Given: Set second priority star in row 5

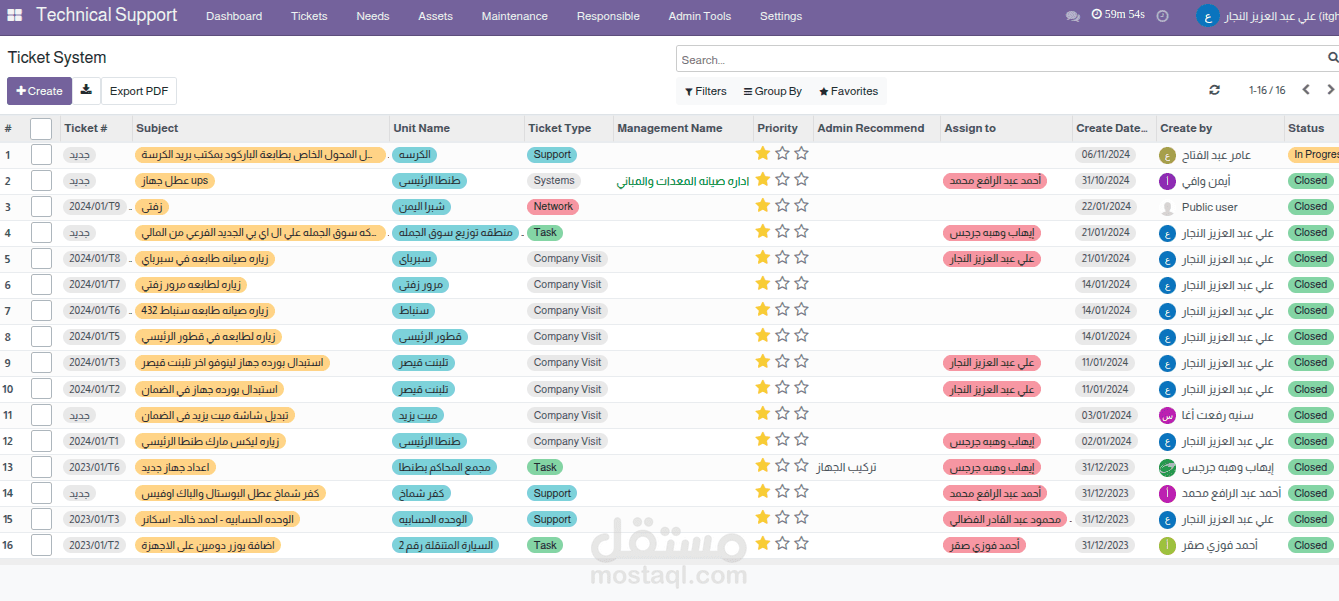Looking at the screenshot, I should 782,258.
